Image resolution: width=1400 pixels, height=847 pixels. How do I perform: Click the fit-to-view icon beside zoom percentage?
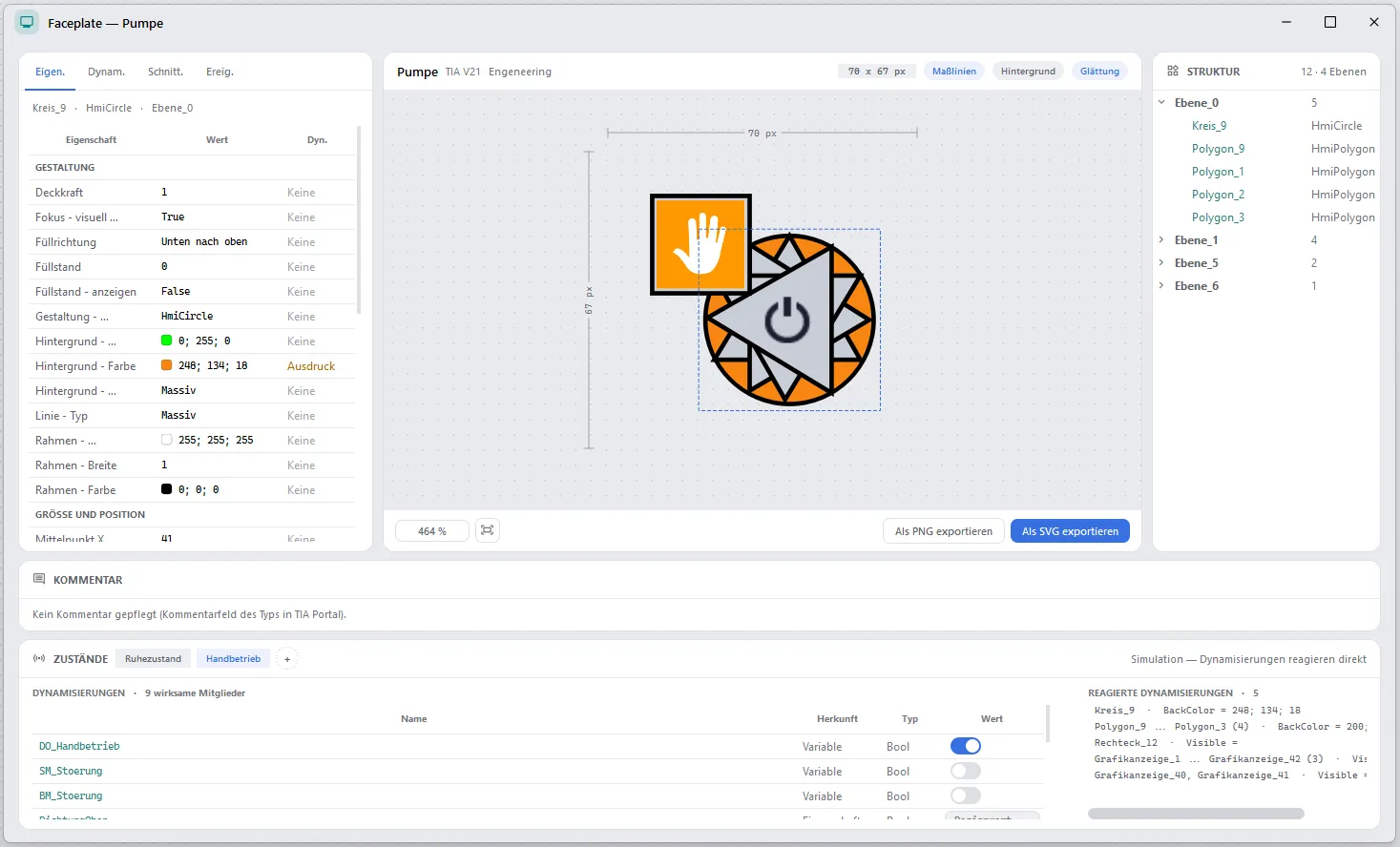point(488,530)
